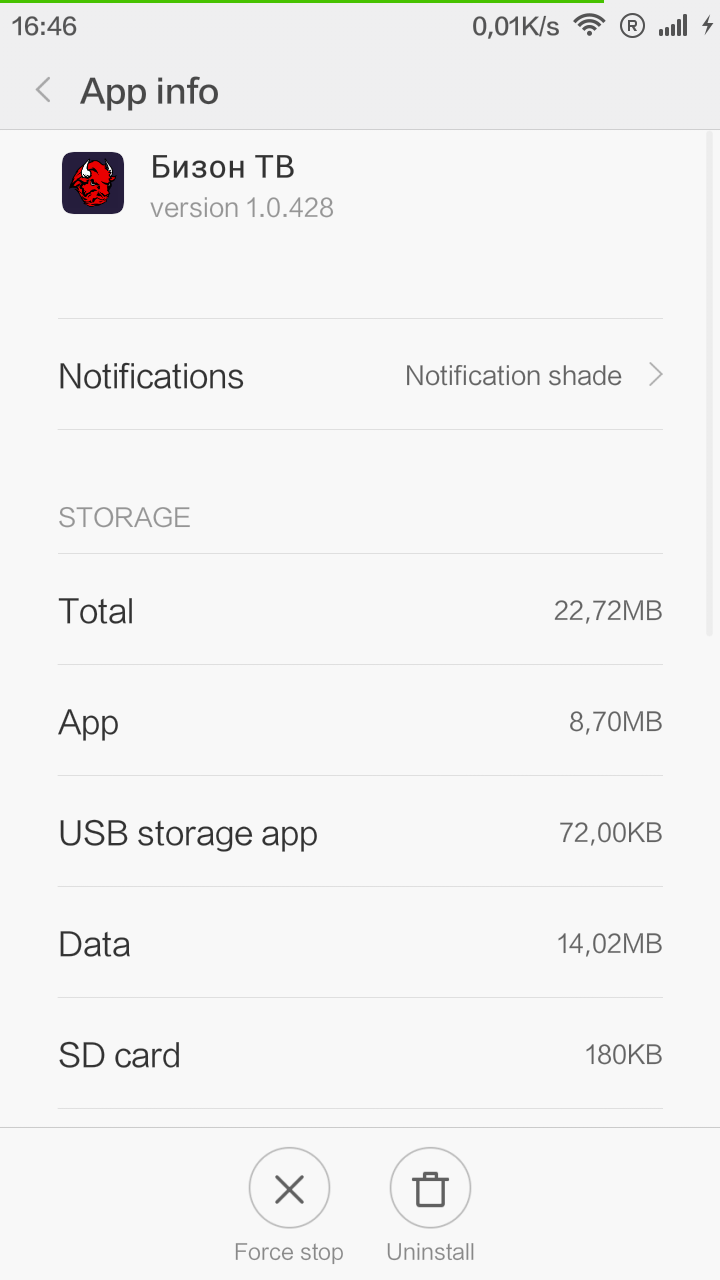The height and width of the screenshot is (1280, 720).
Task: Tap the Бизон ТВ app icon
Action: click(93, 183)
